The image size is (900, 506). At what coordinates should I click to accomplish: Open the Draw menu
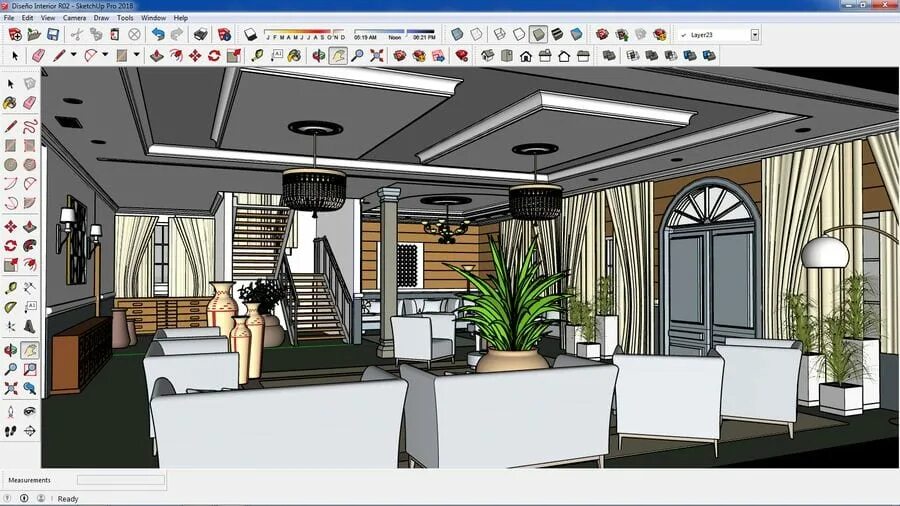click(x=101, y=18)
